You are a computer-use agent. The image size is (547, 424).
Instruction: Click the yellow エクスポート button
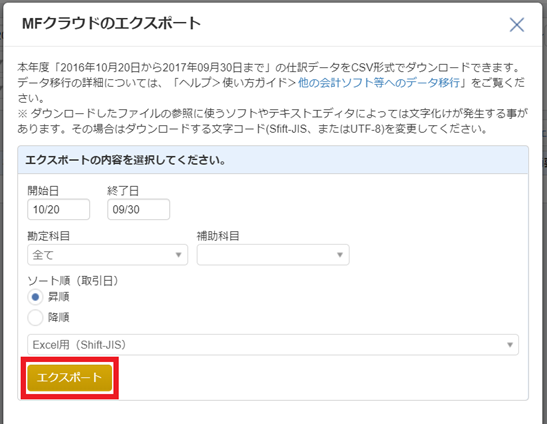pos(70,378)
